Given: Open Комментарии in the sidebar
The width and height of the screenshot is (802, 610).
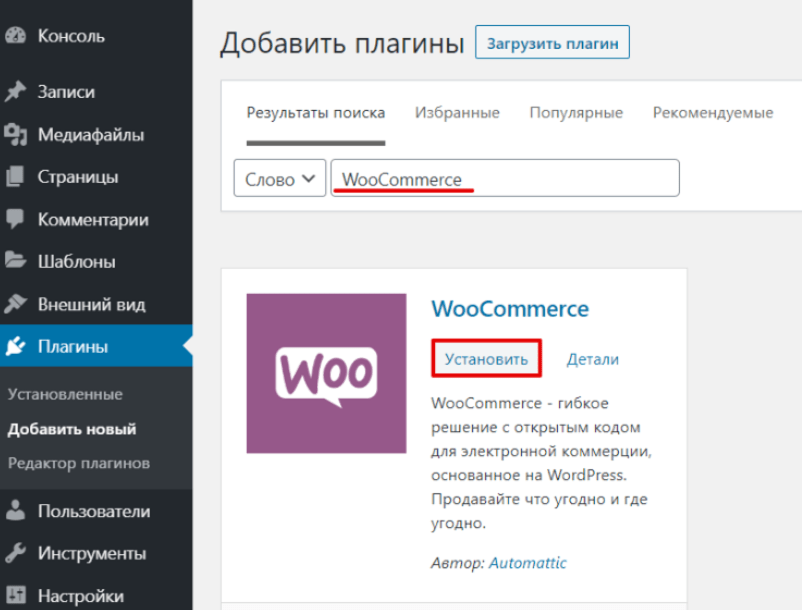Looking at the screenshot, I should point(96,219).
